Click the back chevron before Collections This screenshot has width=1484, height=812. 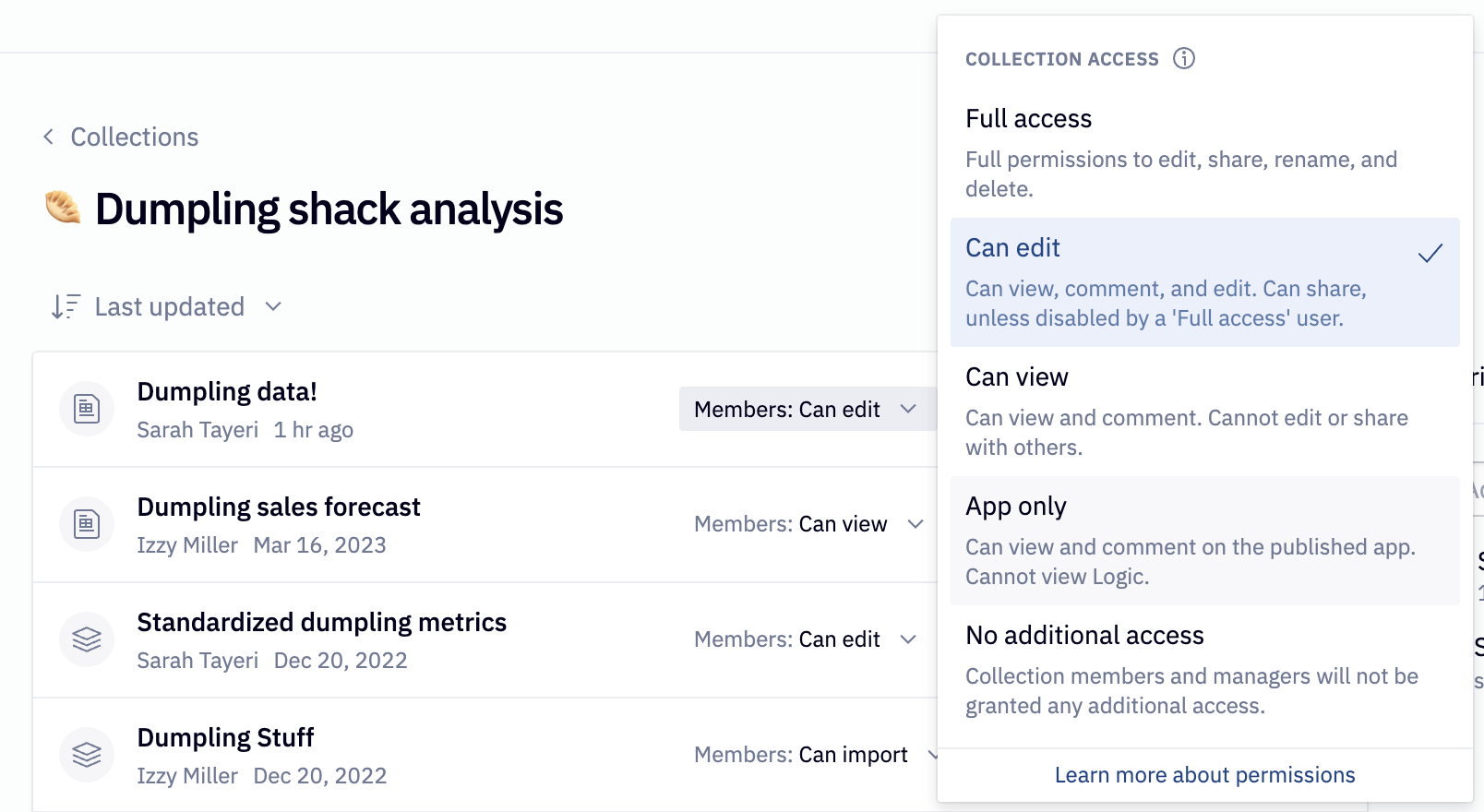[47, 137]
